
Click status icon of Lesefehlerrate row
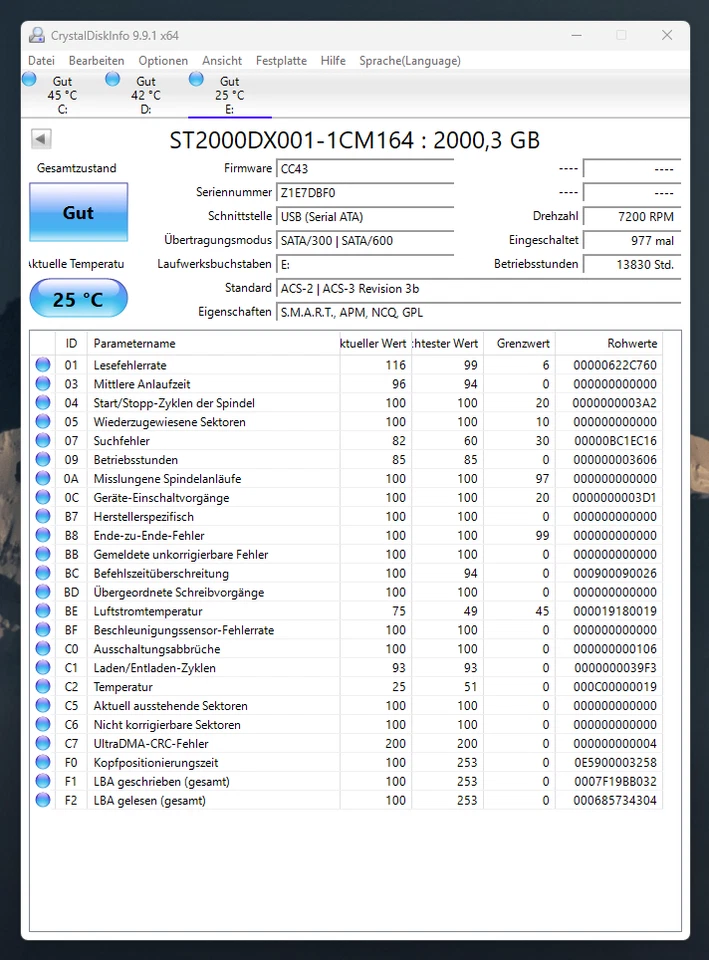[43, 365]
